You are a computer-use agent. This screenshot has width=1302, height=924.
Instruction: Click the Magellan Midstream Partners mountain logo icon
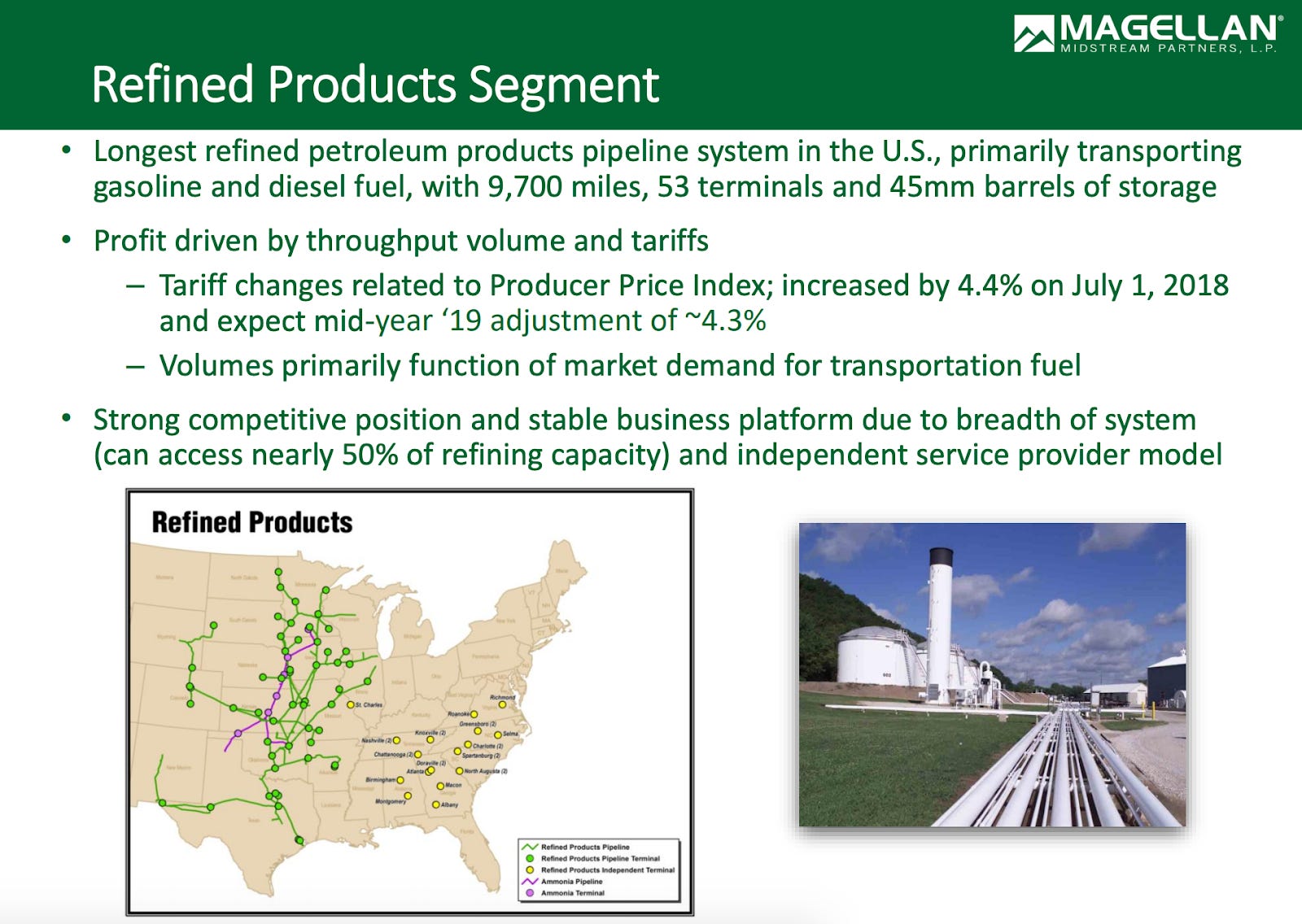pyautogui.click(x=1033, y=34)
